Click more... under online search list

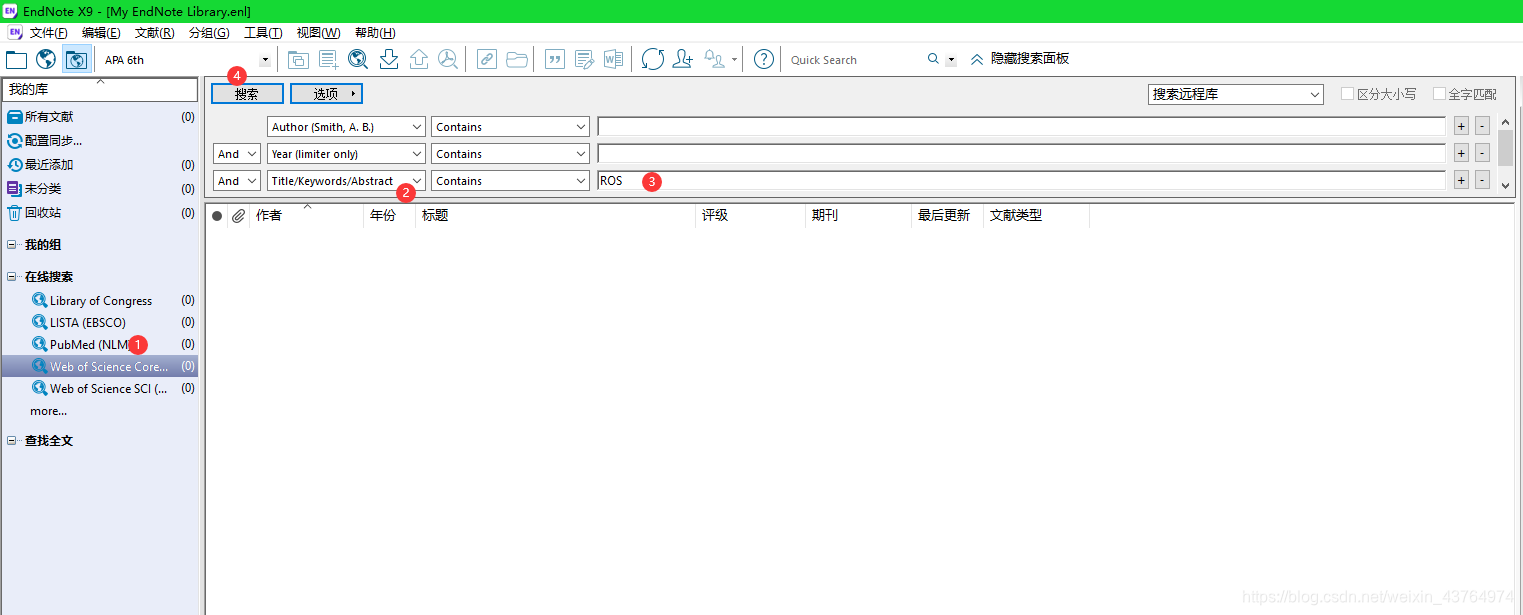point(48,411)
